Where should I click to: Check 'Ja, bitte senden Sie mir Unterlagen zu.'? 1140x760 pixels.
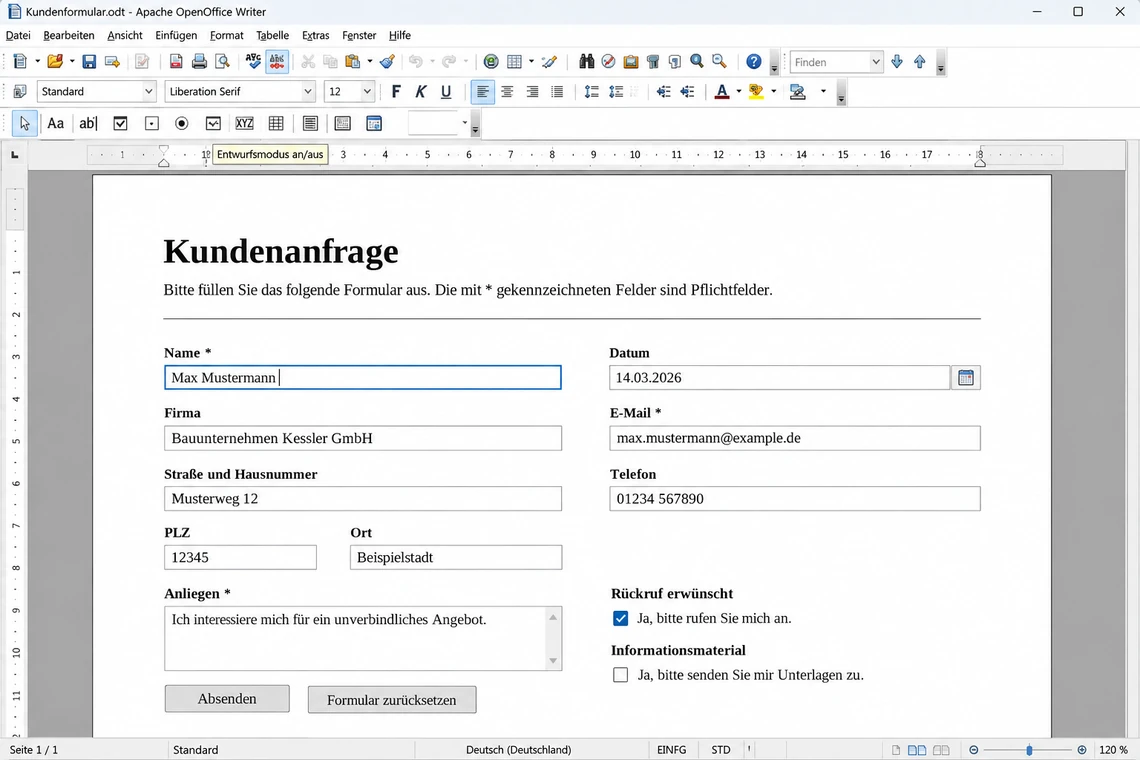(x=620, y=675)
